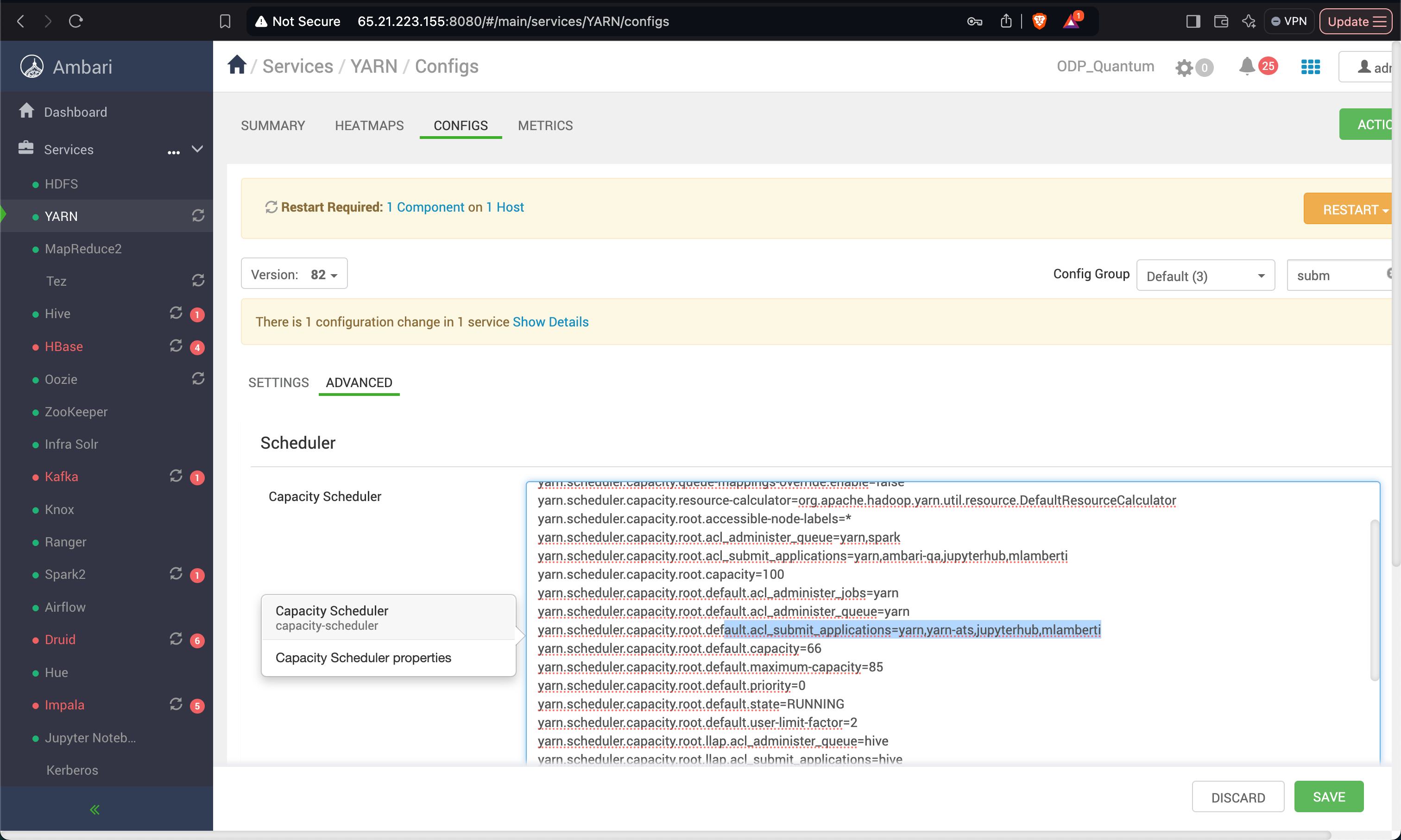
Task: Click DISCARD to drop changes
Action: pos(1238,797)
